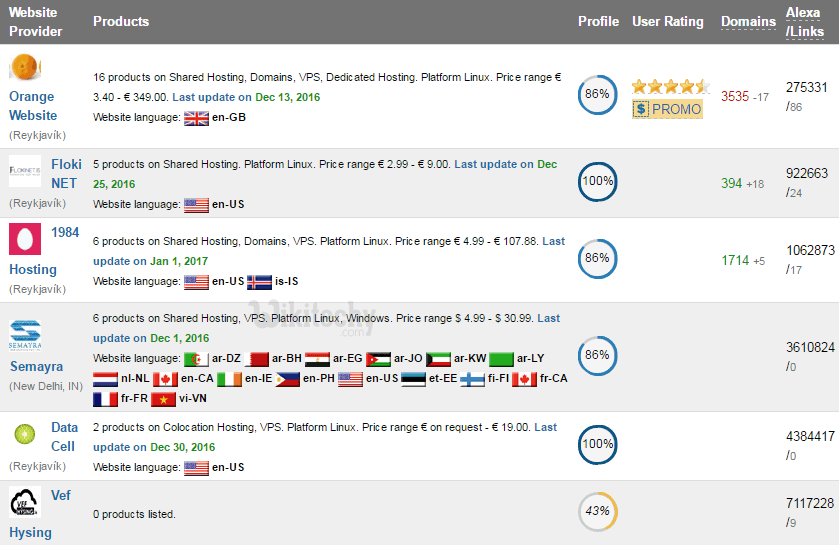Click the Data Cell green logo

25,434
